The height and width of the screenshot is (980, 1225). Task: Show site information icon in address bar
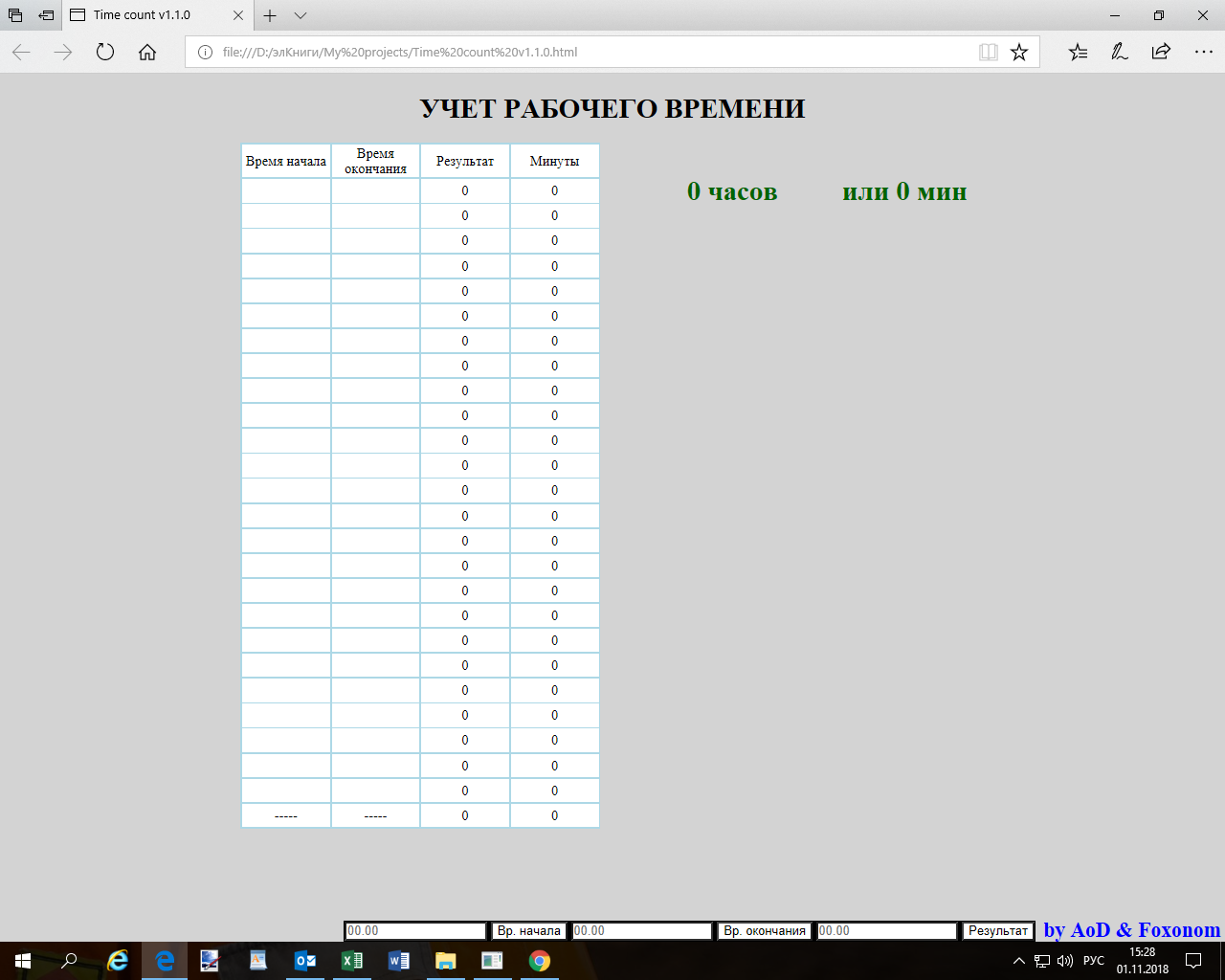coord(204,53)
